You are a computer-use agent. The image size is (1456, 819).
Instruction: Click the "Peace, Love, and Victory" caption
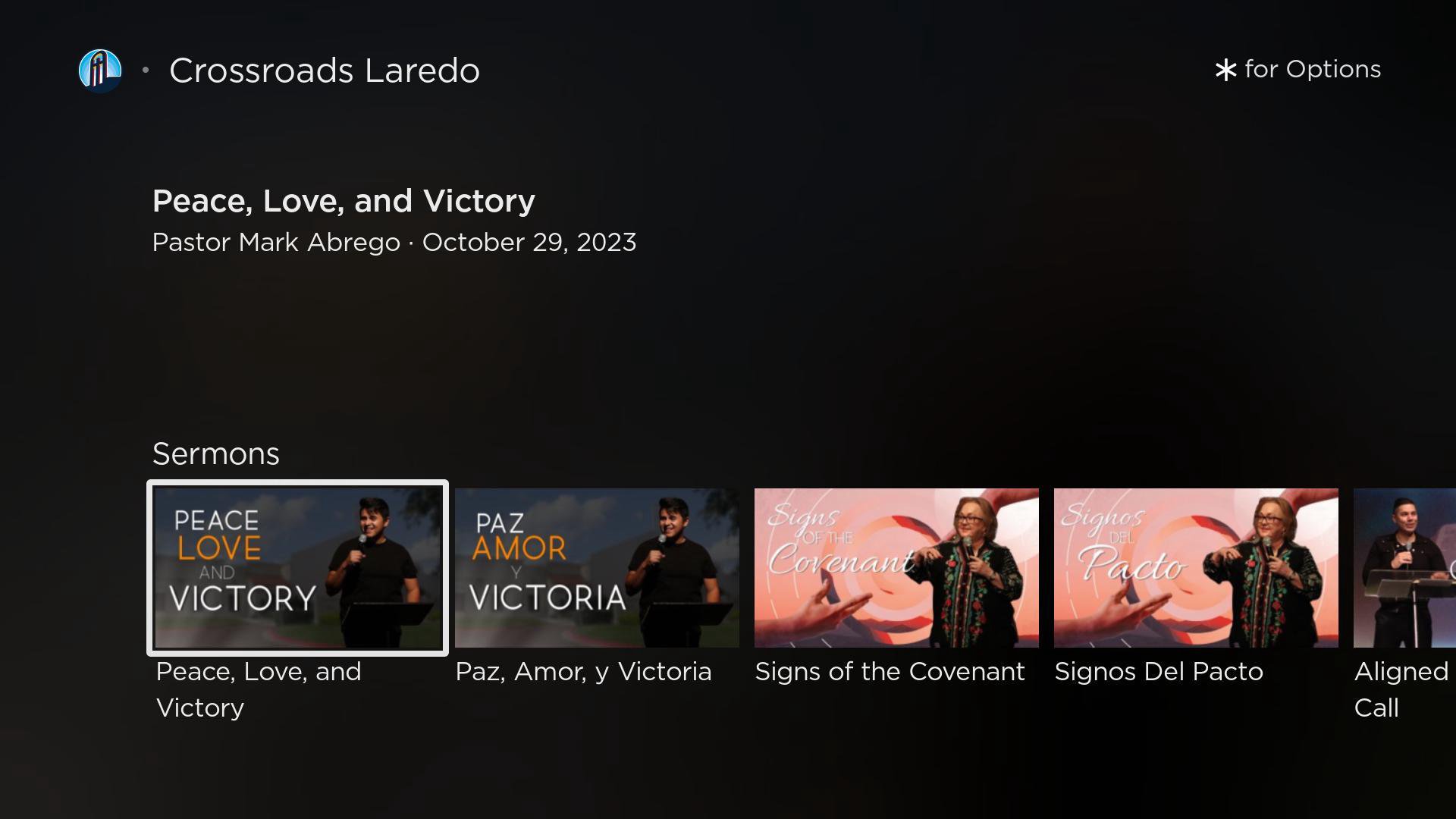(x=259, y=689)
